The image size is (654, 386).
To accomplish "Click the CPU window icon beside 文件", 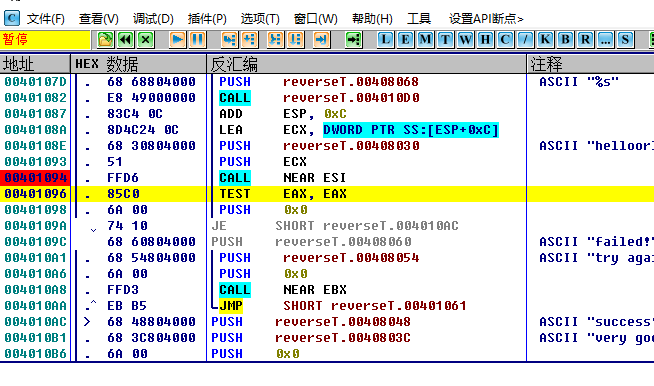I will (12, 18).
